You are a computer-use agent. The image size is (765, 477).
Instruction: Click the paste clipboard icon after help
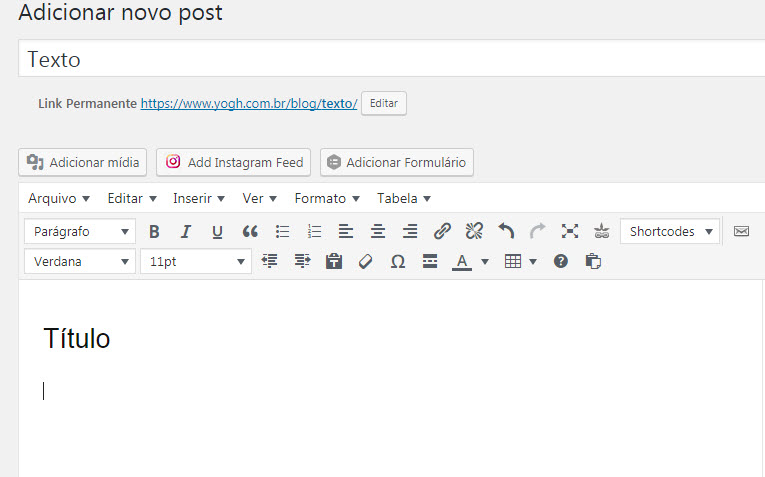593,261
